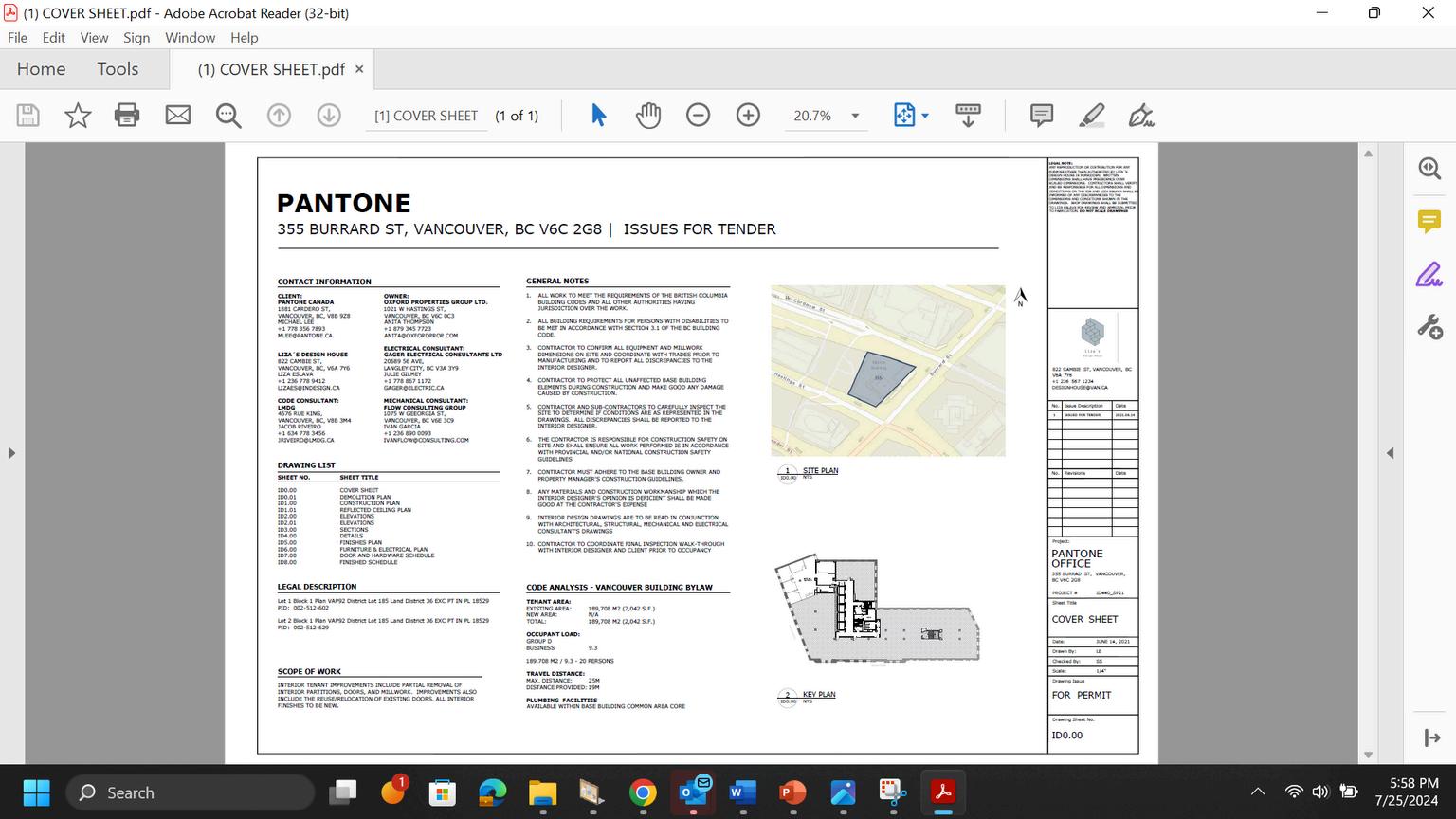The width and height of the screenshot is (1456, 819).
Task: Open the View menu
Action: pyautogui.click(x=94, y=38)
